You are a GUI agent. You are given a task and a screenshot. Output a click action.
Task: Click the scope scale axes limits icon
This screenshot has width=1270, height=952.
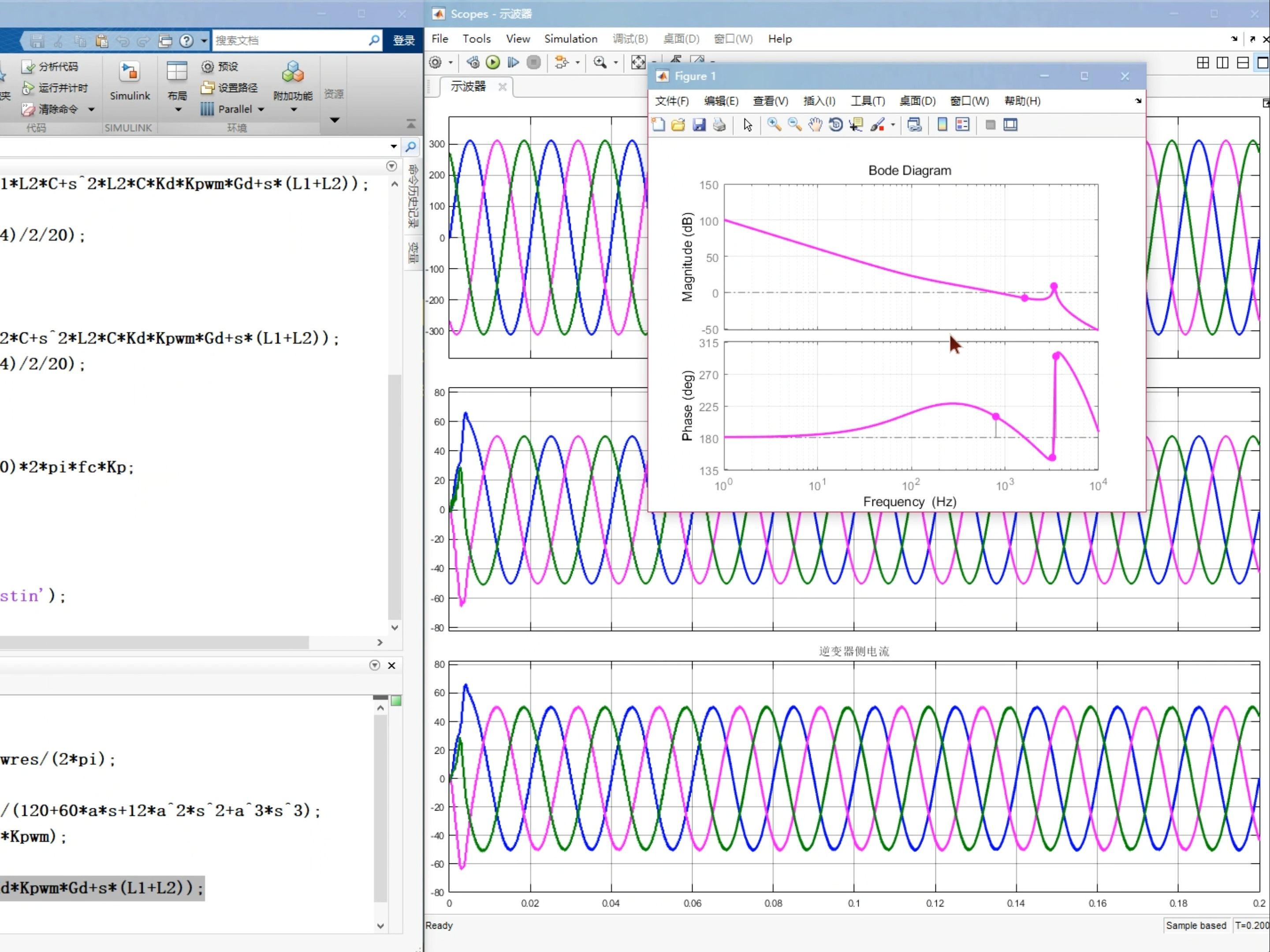638,63
